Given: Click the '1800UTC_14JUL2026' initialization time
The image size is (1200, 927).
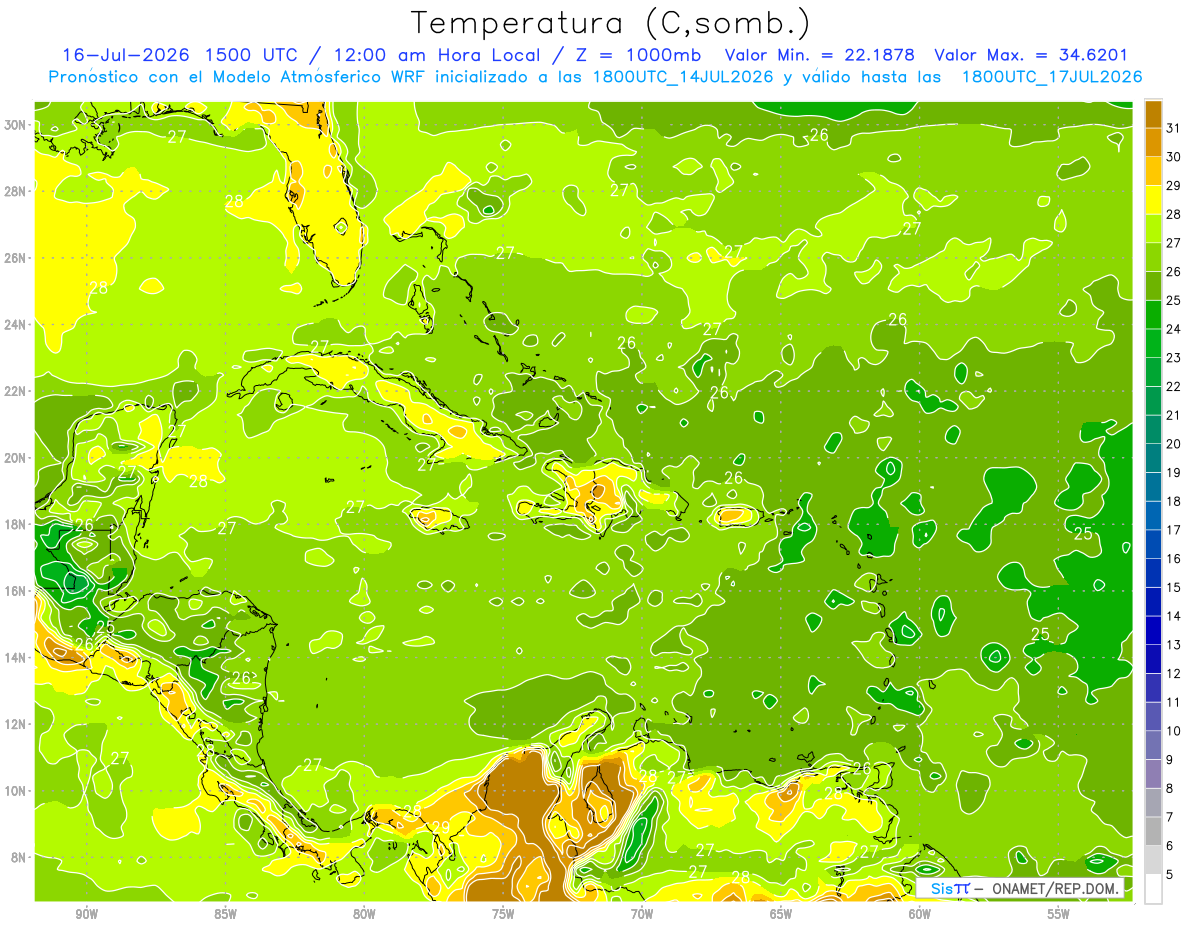Looking at the screenshot, I should (x=683, y=77).
